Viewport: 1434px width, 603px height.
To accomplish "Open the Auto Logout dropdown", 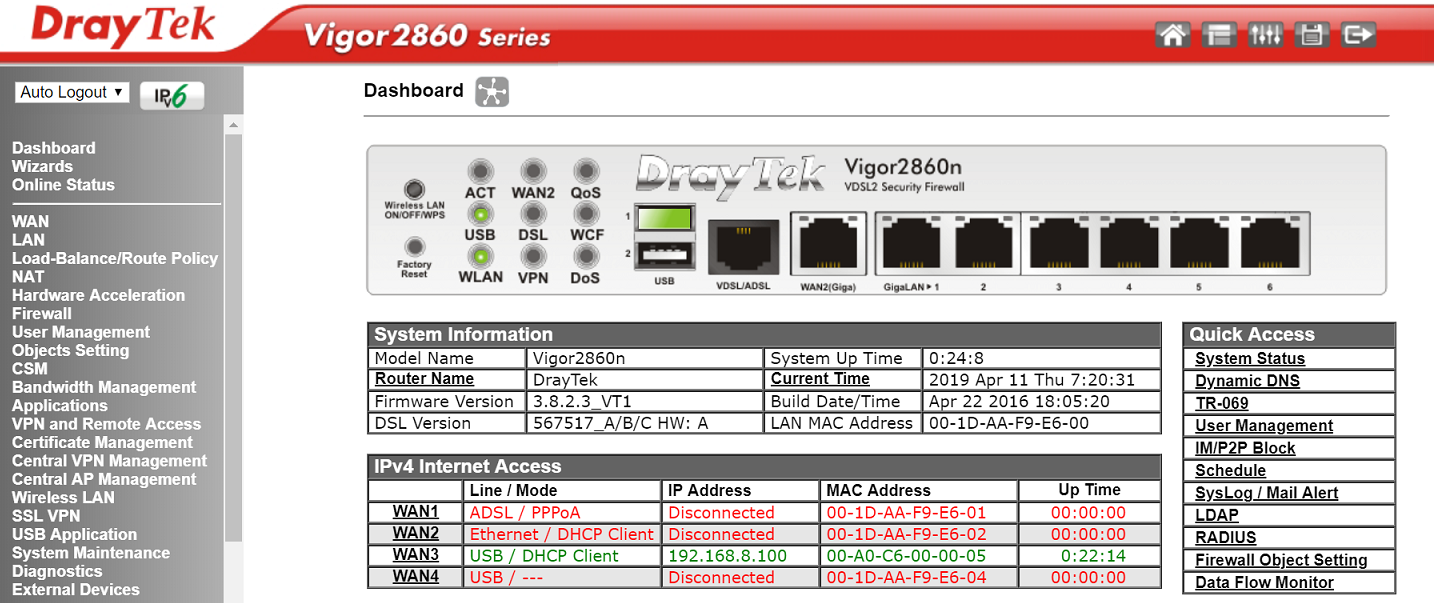I will (72, 92).
